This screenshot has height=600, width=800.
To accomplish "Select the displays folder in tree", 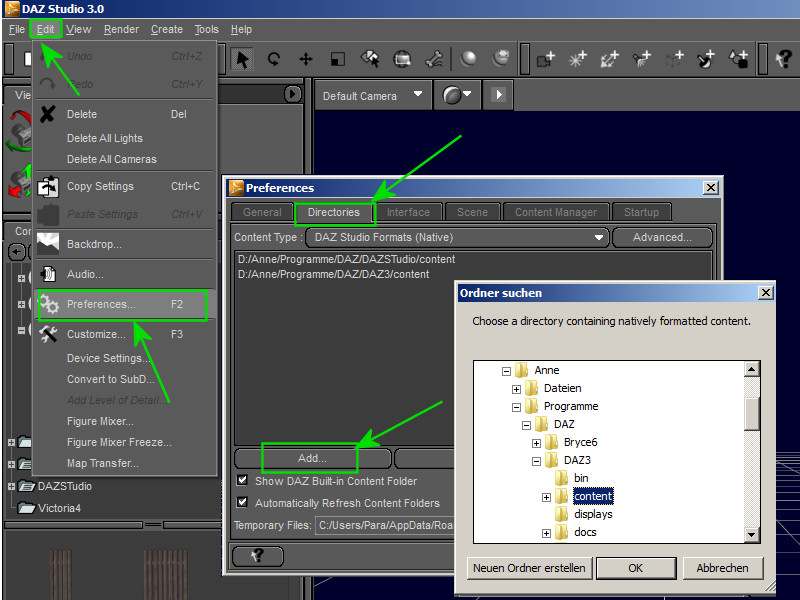I will pyautogui.click(x=593, y=514).
